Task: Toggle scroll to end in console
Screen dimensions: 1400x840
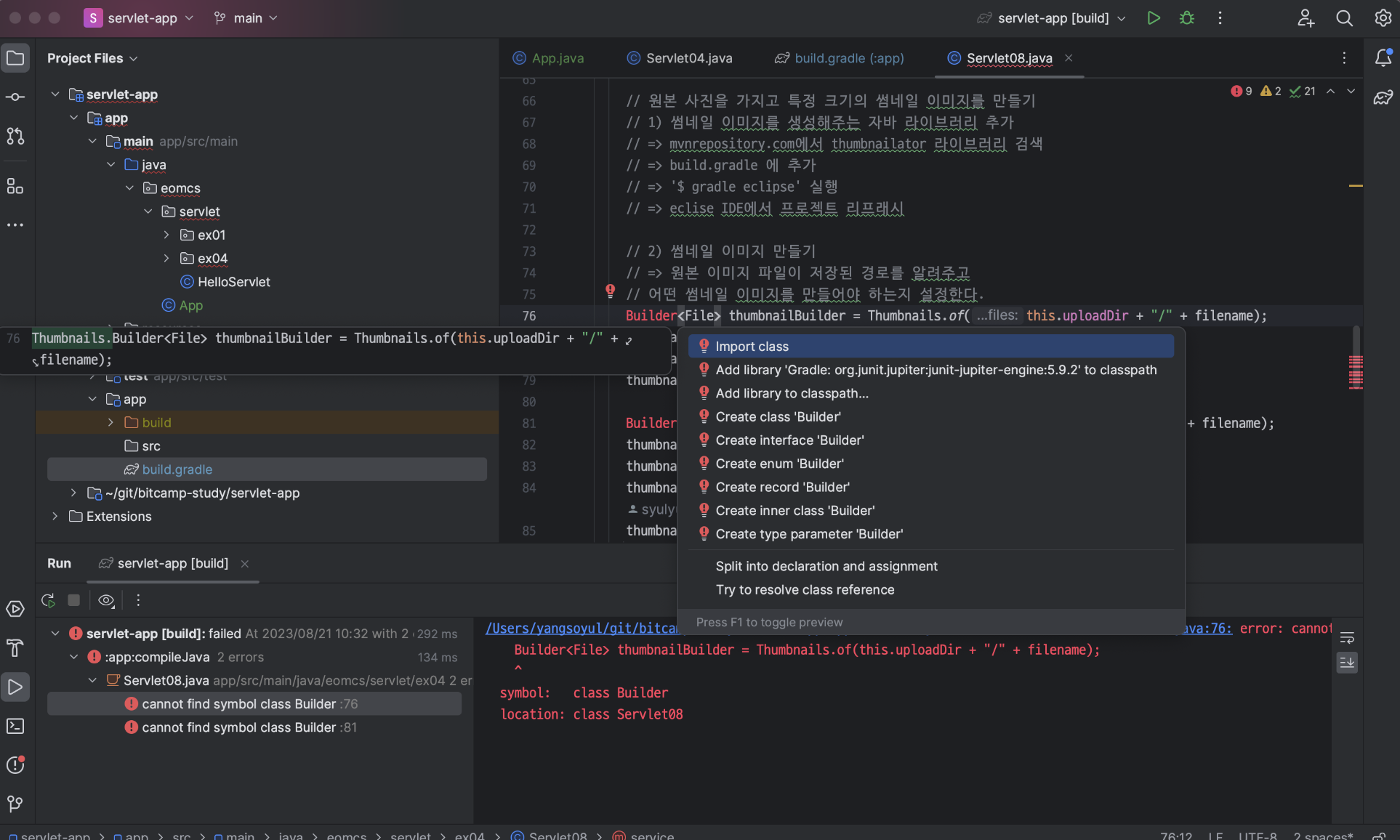Action: [x=1347, y=662]
